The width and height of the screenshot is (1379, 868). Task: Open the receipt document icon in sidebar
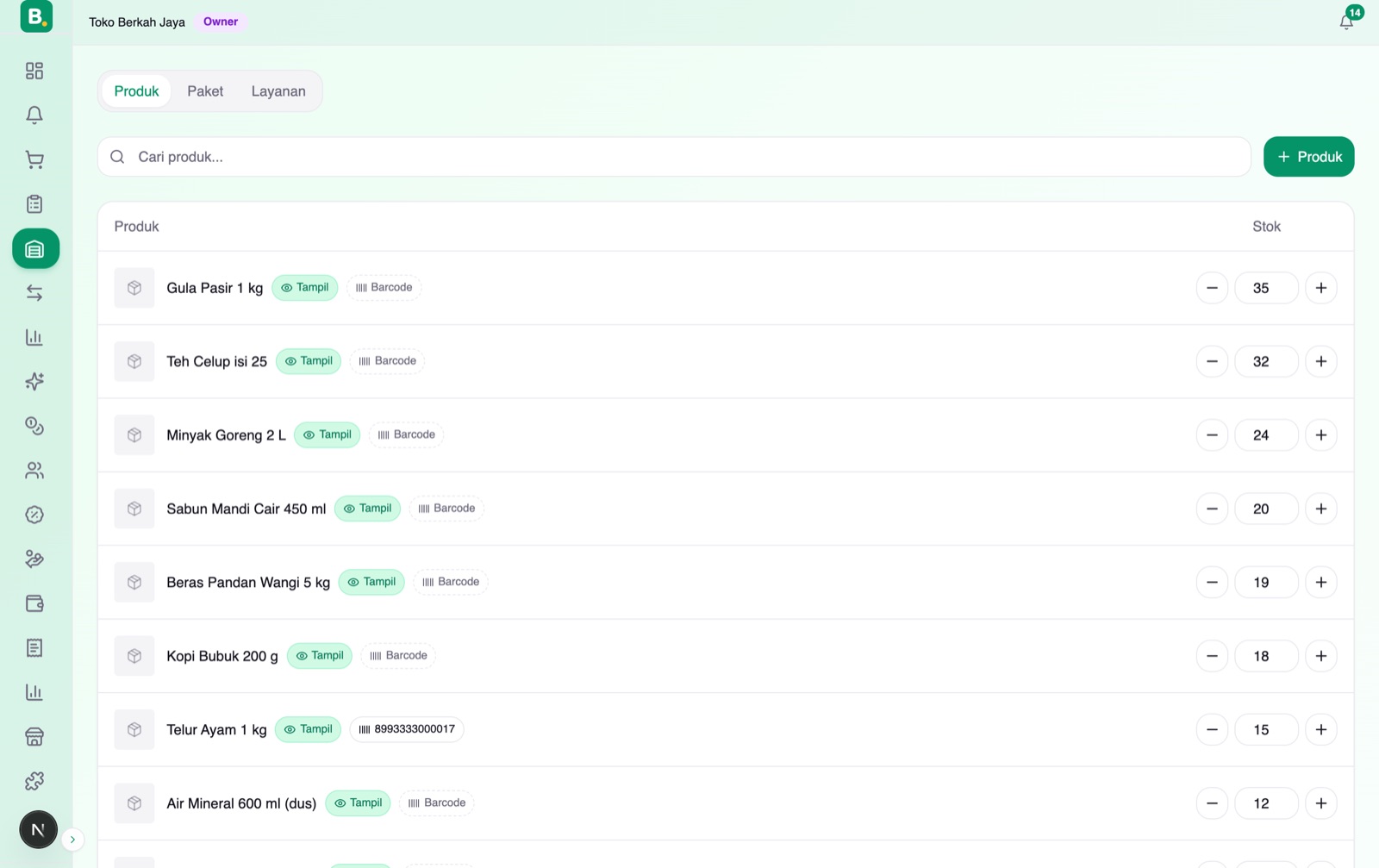tap(34, 648)
